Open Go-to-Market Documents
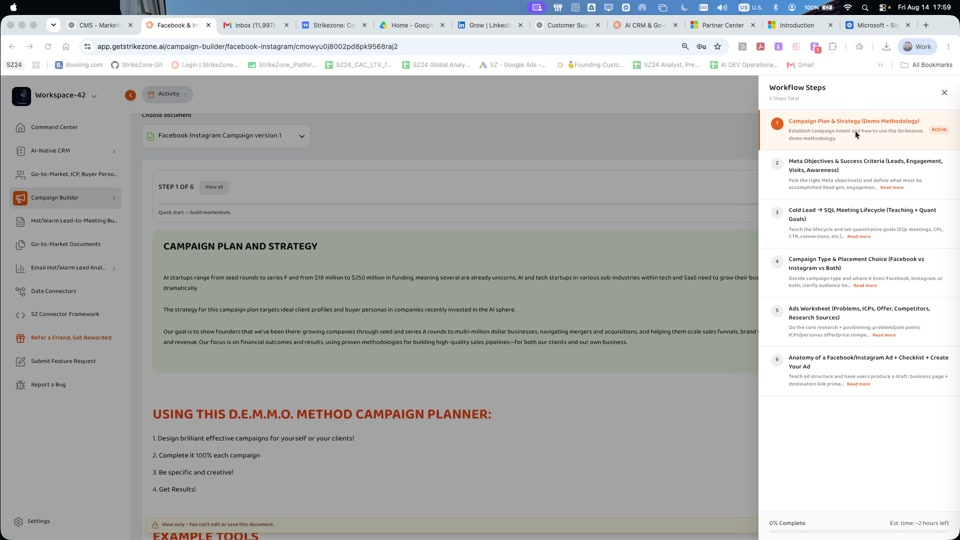The width and height of the screenshot is (960, 540). [x=66, y=244]
